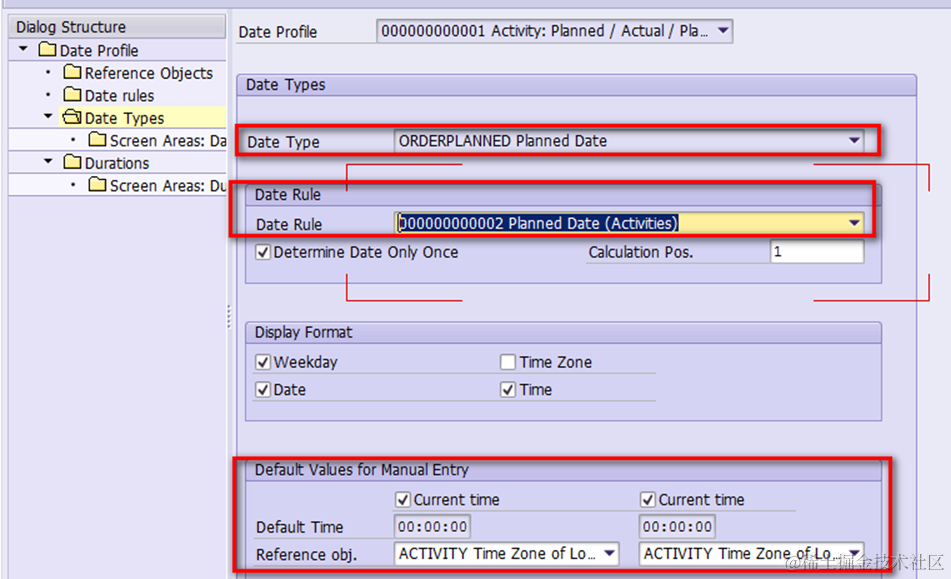Collapse the Date Types tree node
This screenshot has height=579, width=951.
click(x=48, y=116)
